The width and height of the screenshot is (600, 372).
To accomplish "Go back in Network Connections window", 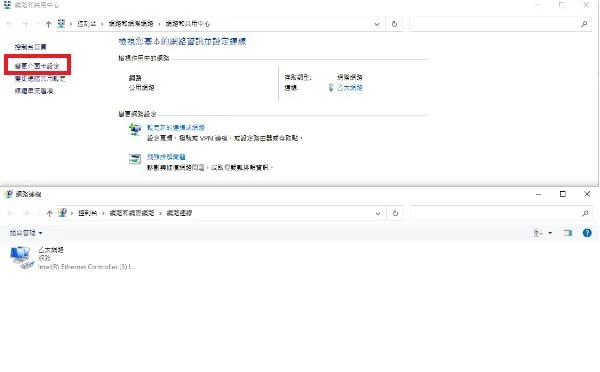I will tap(11, 213).
